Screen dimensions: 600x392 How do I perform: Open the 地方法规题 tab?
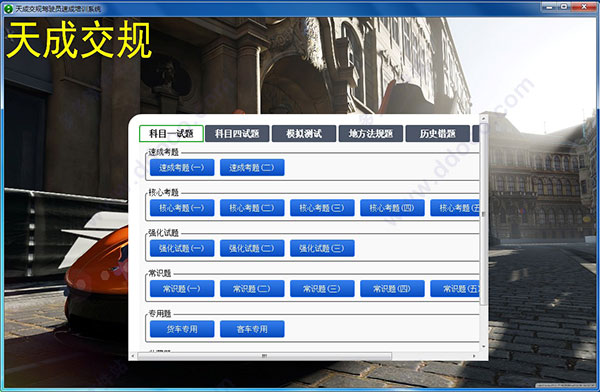[370, 134]
